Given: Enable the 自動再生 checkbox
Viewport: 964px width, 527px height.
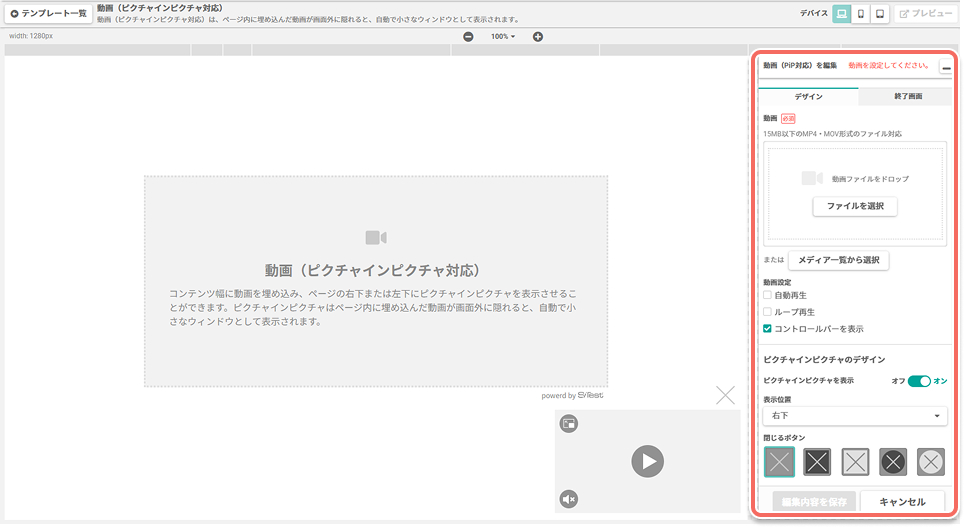Looking at the screenshot, I should click(767, 295).
